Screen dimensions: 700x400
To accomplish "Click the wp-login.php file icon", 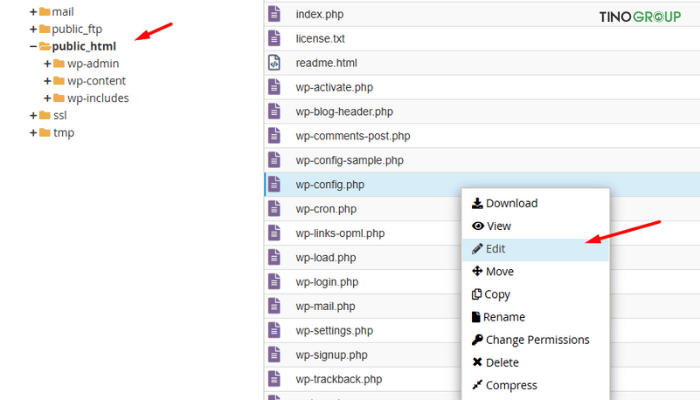I will 274,282.
